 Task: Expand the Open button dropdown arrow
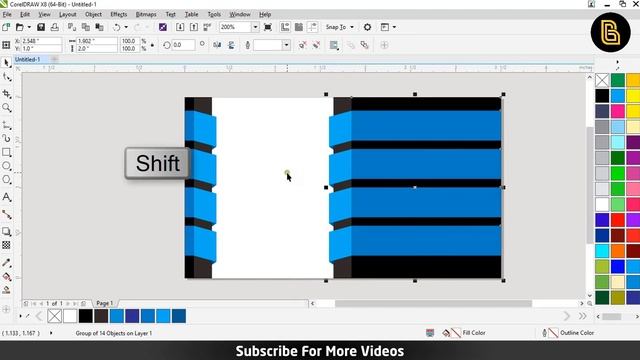click(29, 27)
